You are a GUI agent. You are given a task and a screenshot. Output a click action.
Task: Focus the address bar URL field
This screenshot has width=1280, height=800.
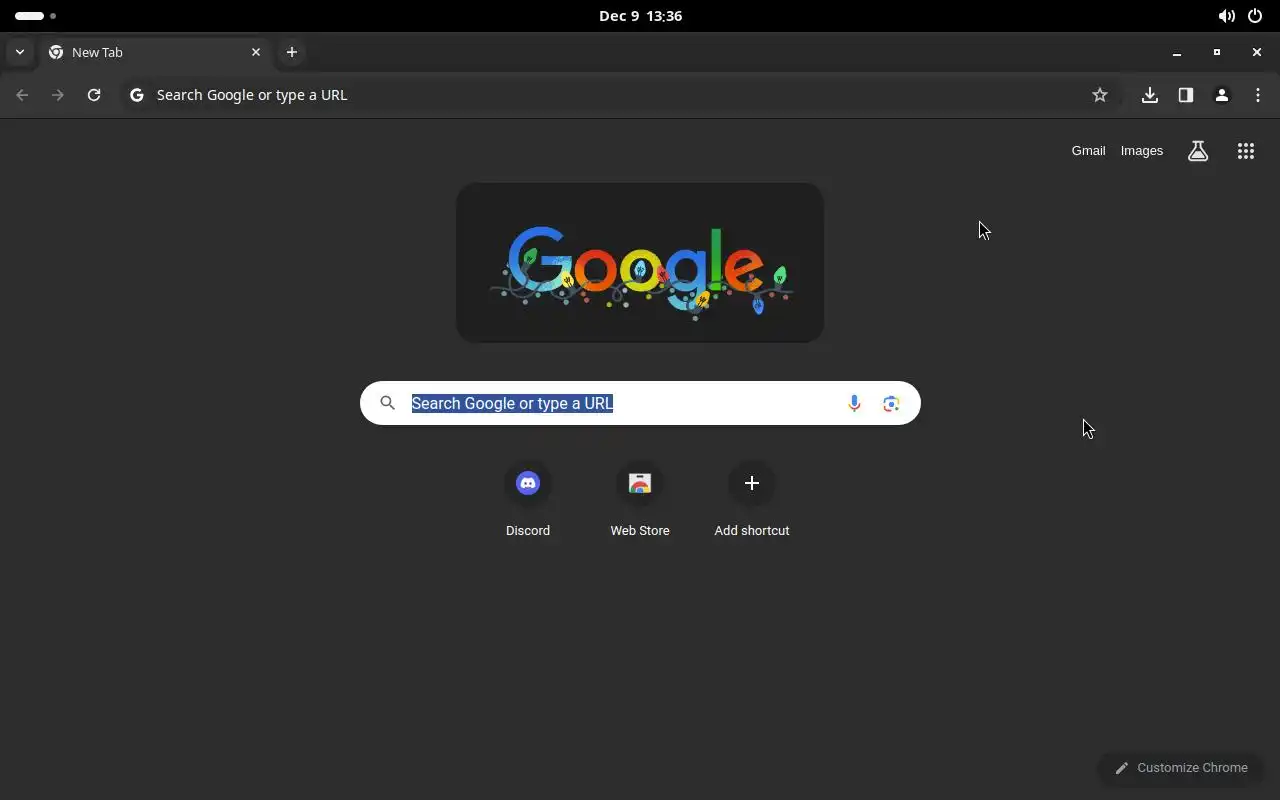tap(620, 95)
